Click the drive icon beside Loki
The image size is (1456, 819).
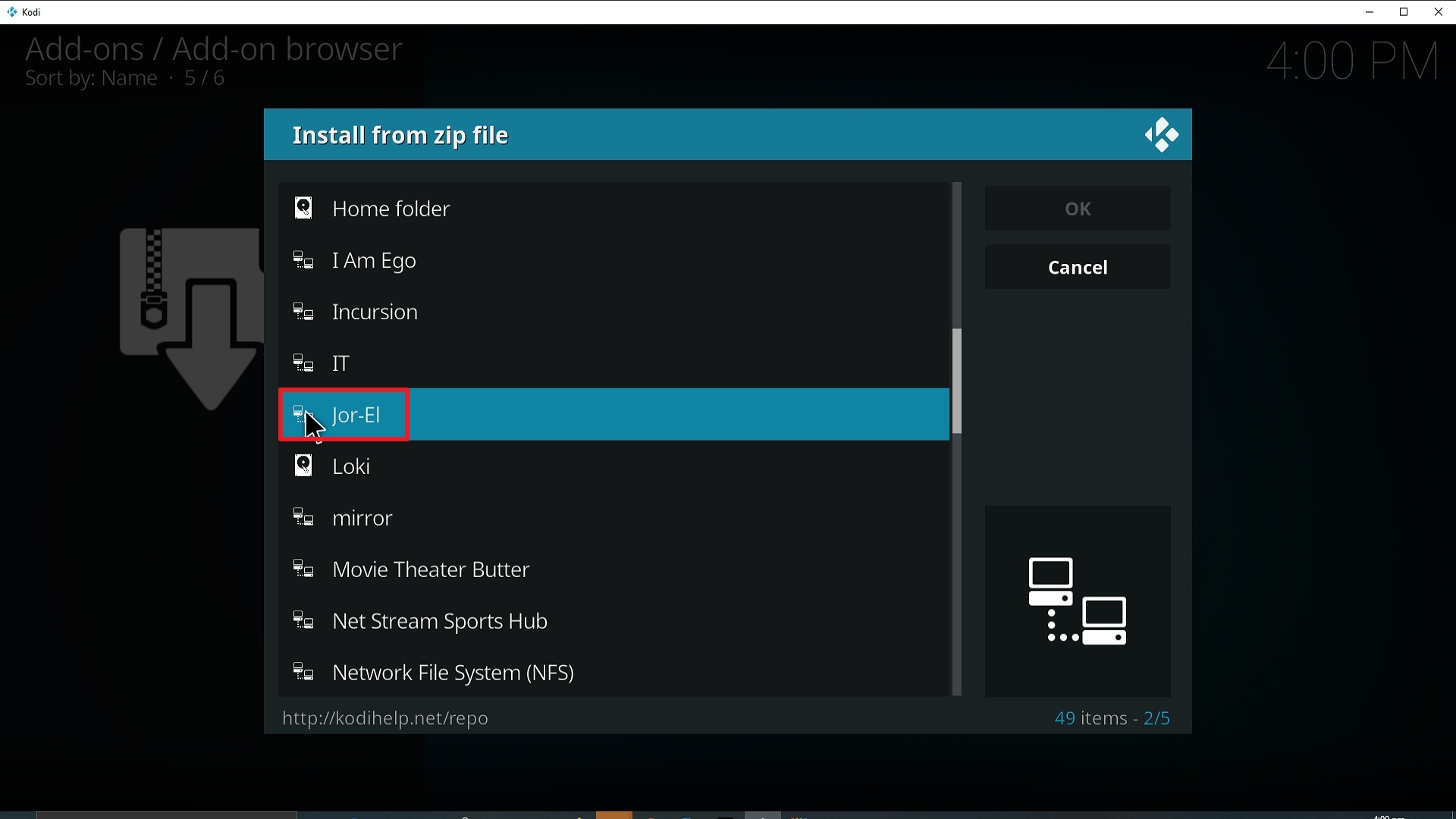(x=303, y=466)
